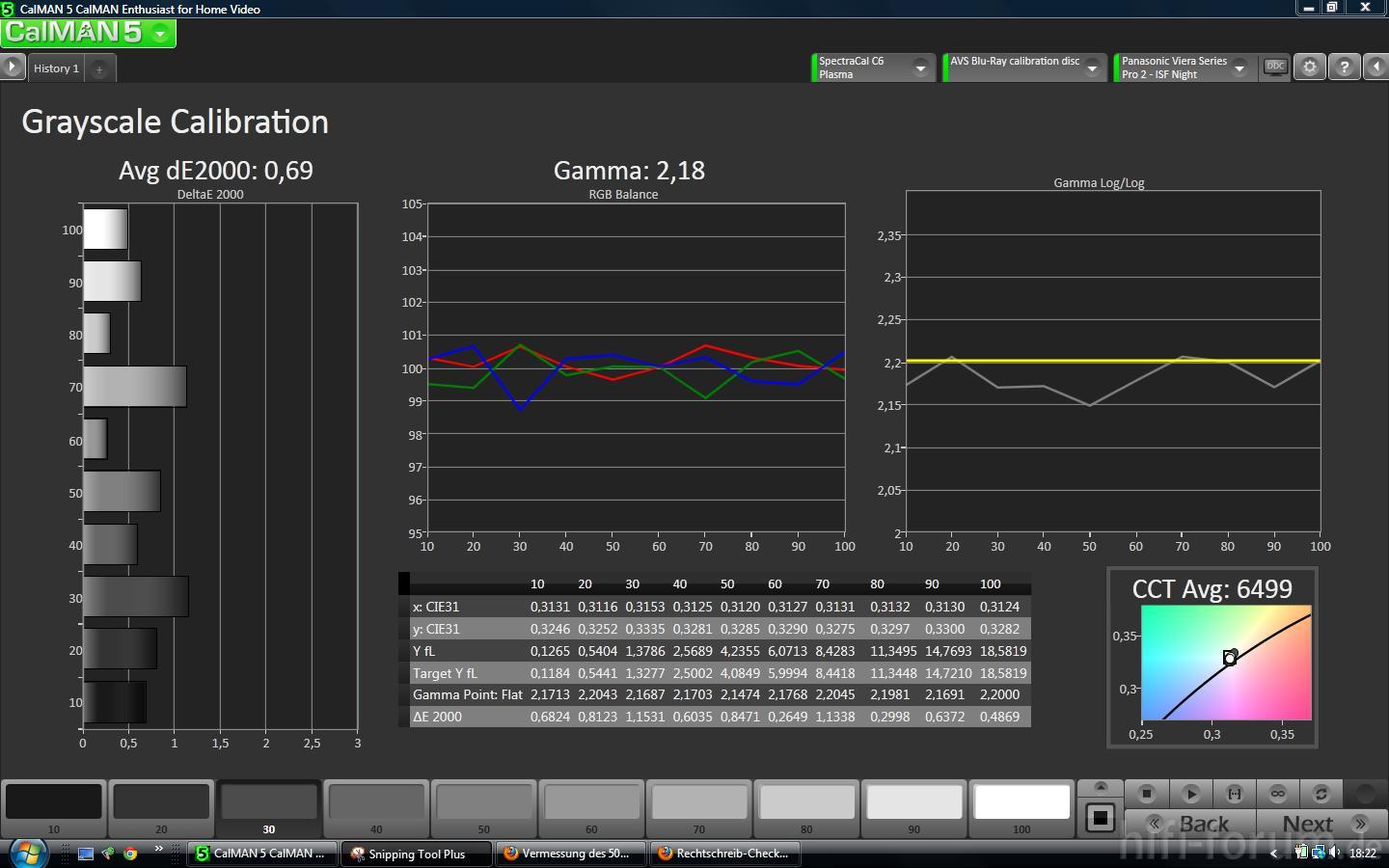The height and width of the screenshot is (868, 1389).
Task: Enable continuous read infinity icon
Action: 1277,793
